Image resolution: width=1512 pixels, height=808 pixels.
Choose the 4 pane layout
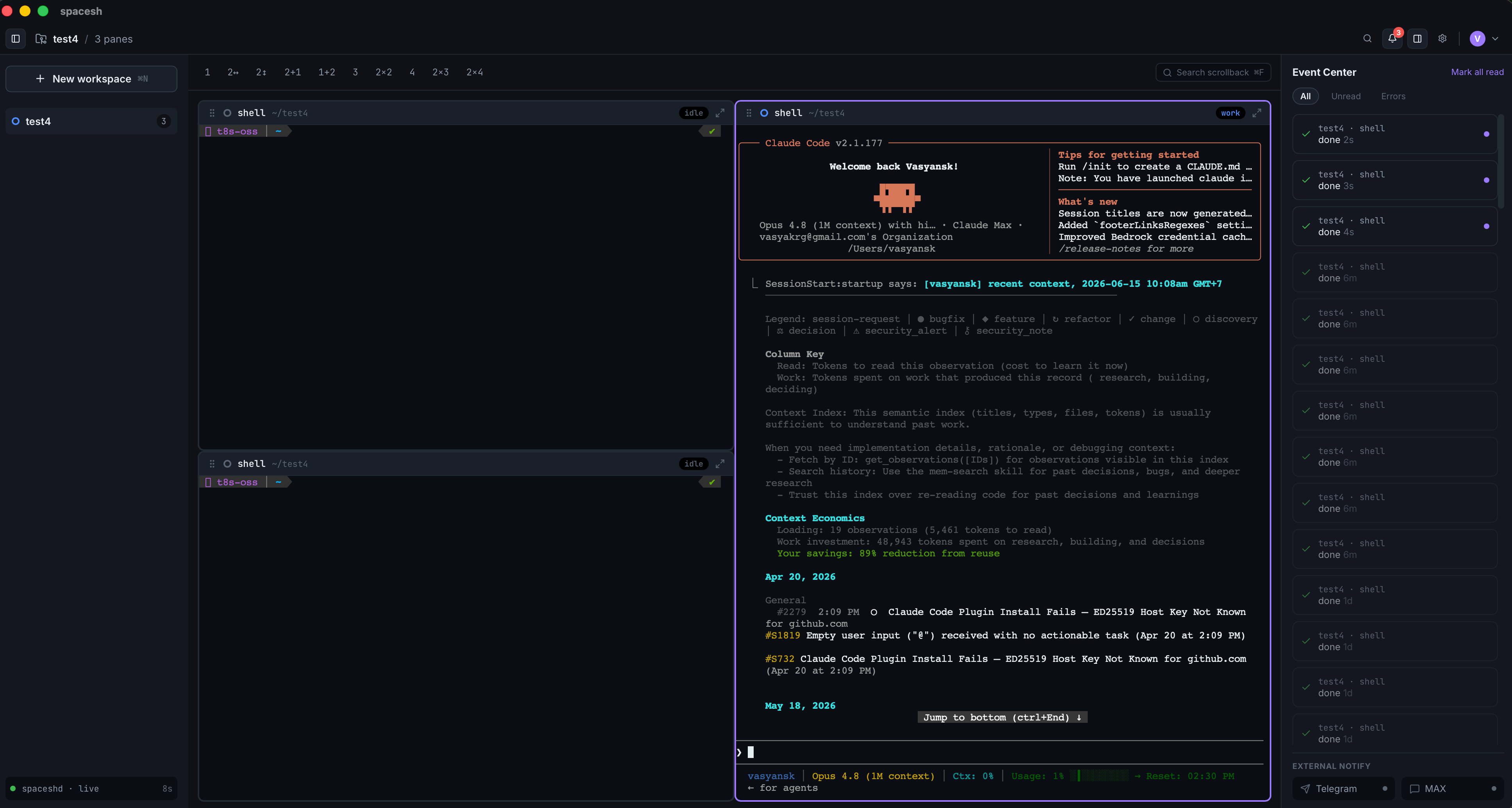[412, 72]
